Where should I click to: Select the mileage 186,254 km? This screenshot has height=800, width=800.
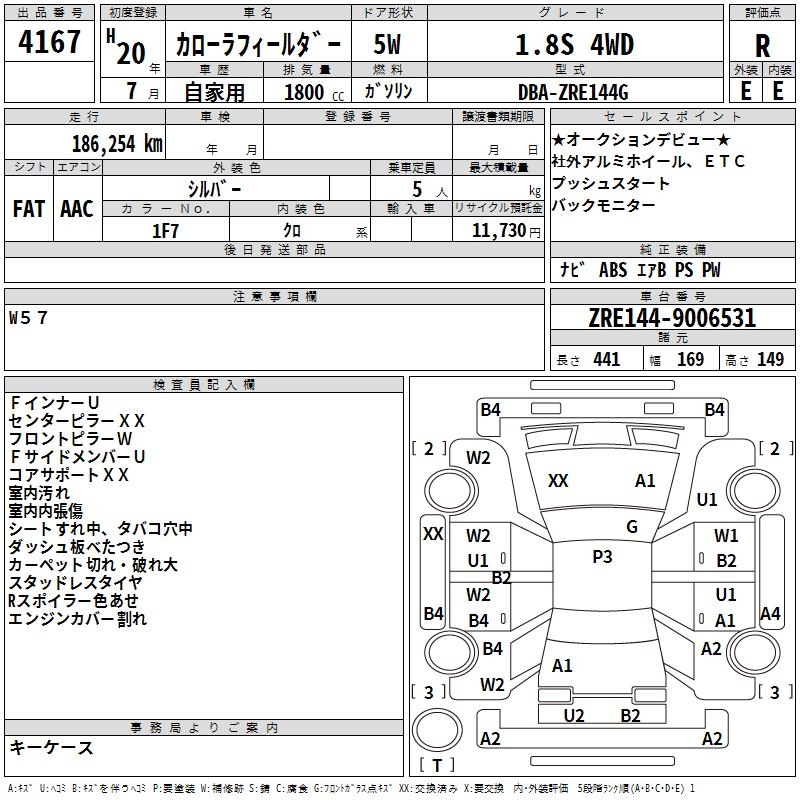[x=117, y=143]
